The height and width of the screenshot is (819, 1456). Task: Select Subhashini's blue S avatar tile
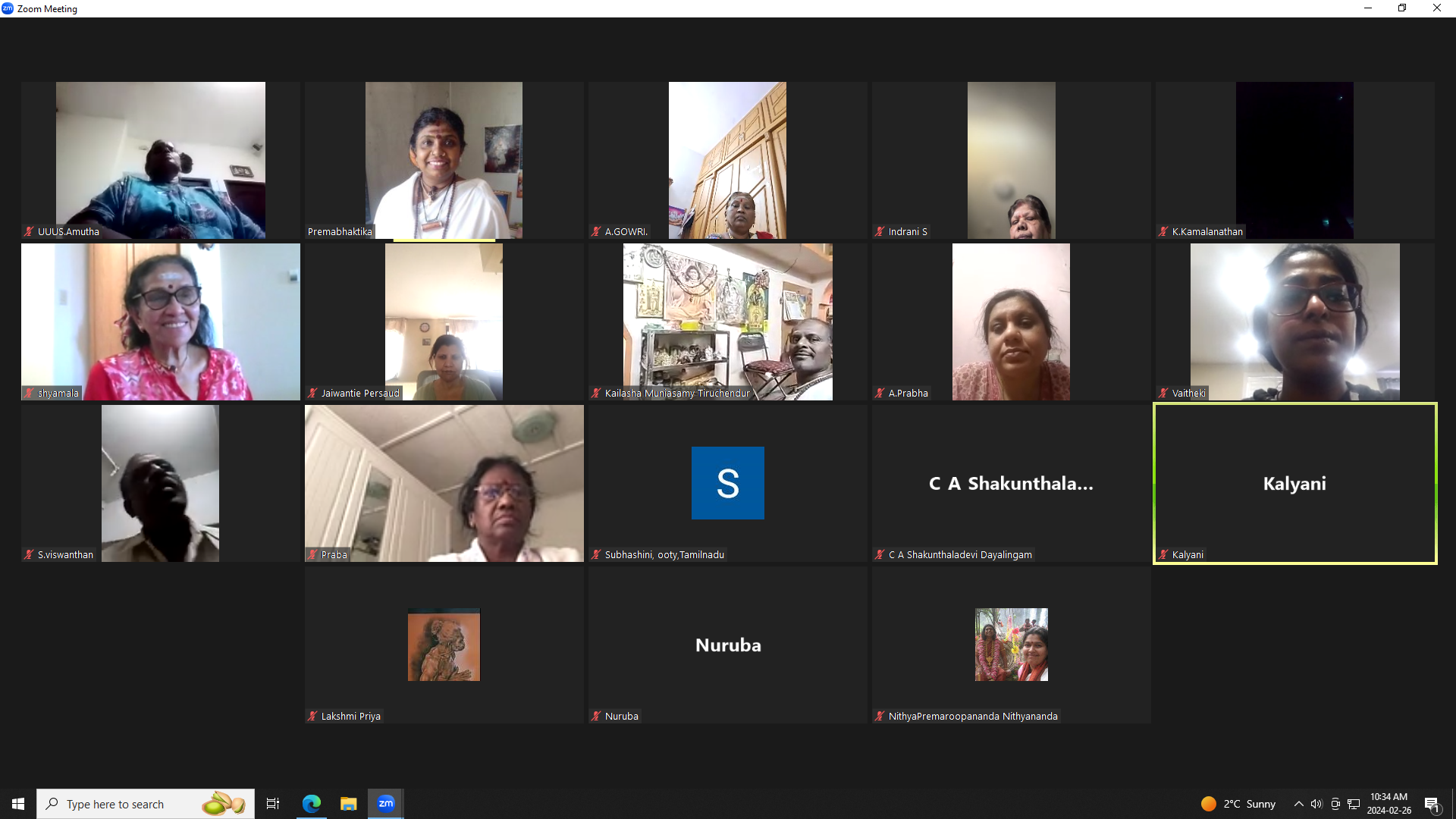727,483
